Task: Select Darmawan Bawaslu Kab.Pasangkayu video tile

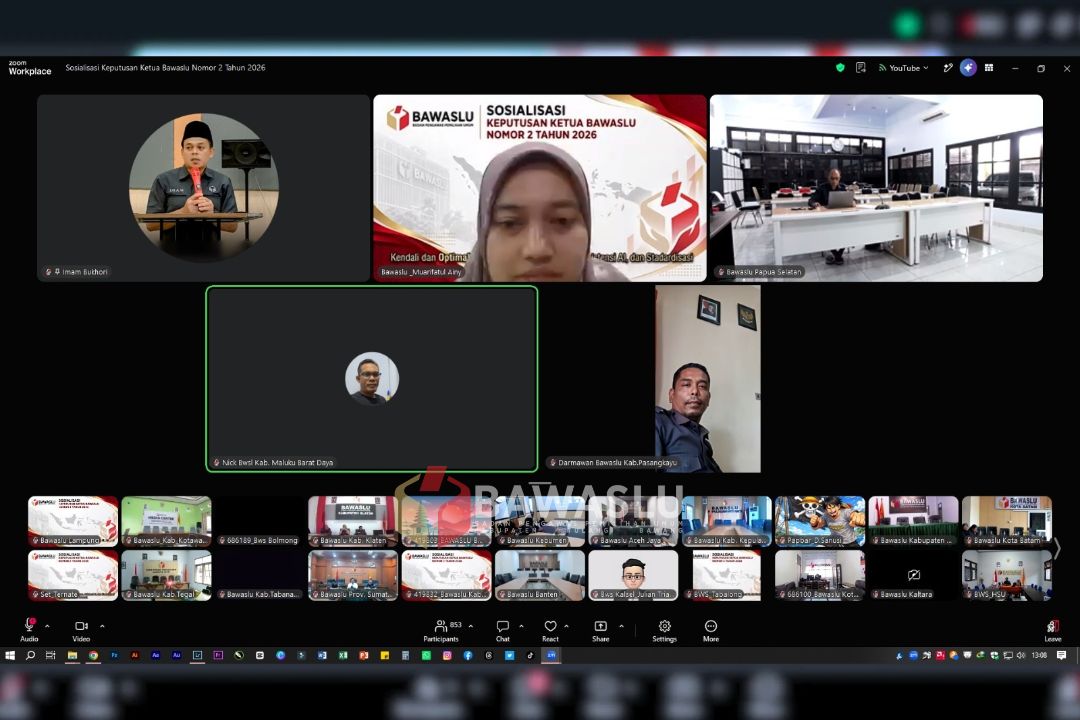Action: click(x=708, y=378)
